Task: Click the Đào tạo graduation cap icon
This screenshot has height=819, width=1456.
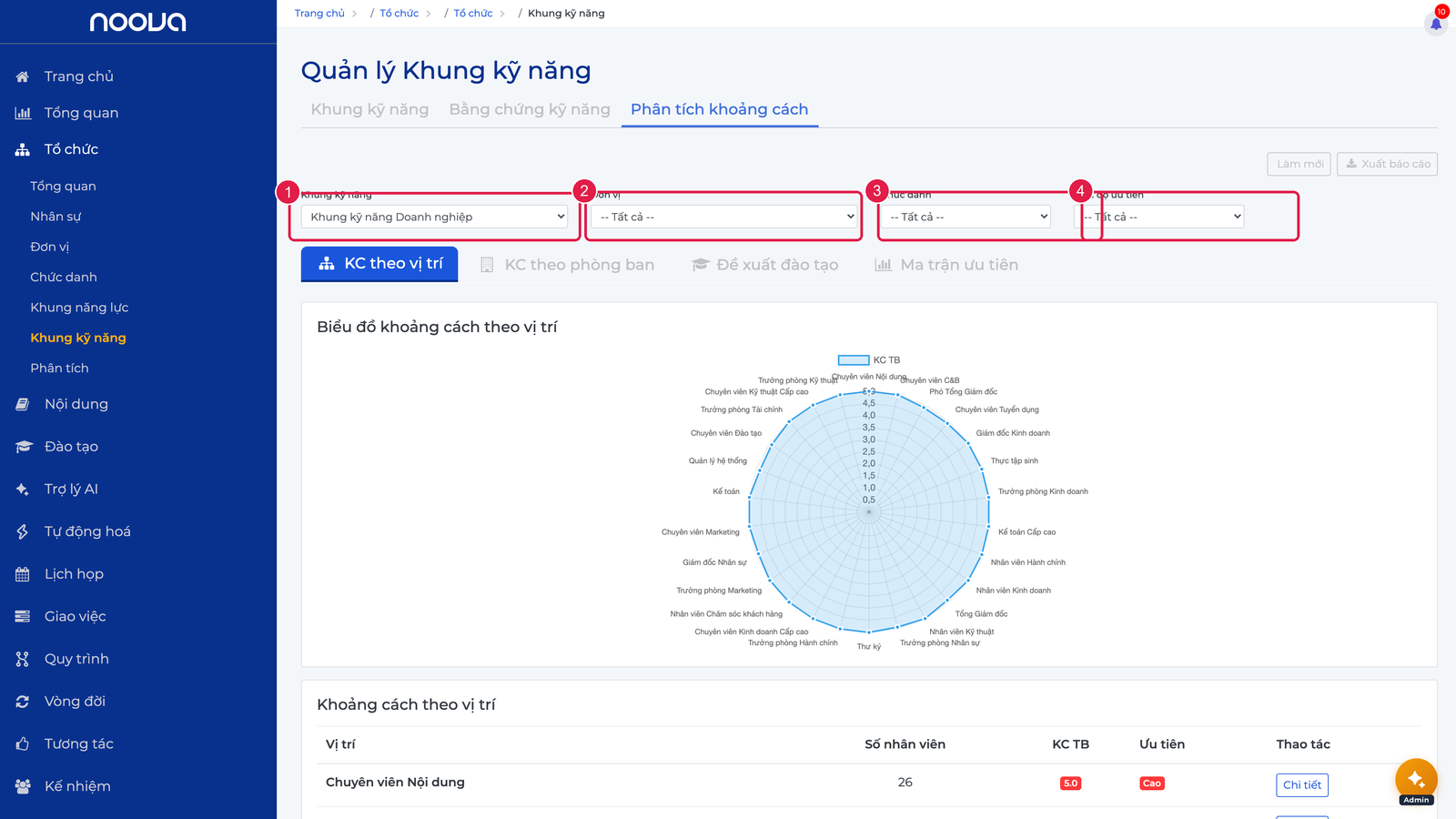Action: [x=23, y=447]
